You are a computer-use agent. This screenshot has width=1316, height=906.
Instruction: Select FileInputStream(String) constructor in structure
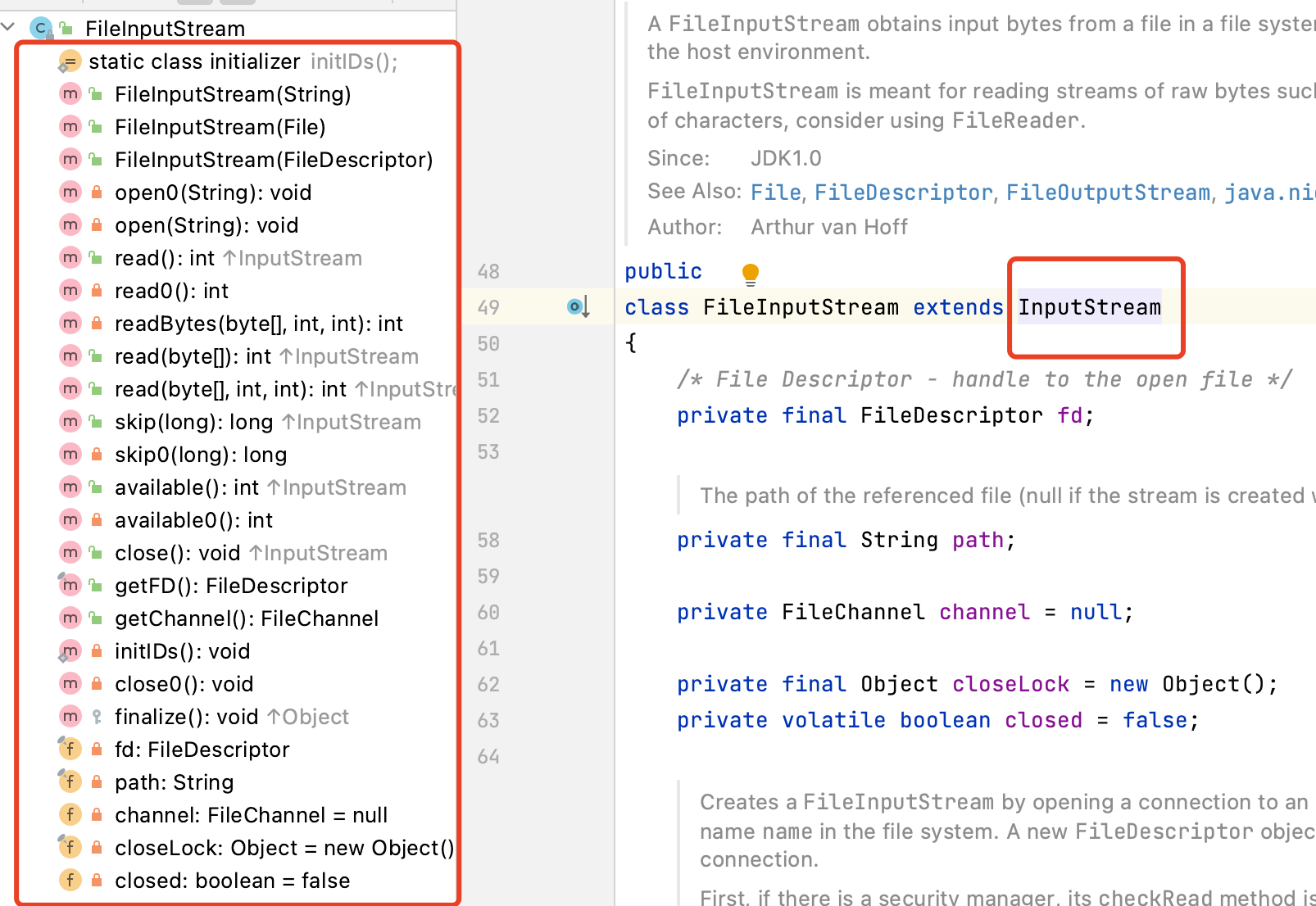tap(233, 94)
